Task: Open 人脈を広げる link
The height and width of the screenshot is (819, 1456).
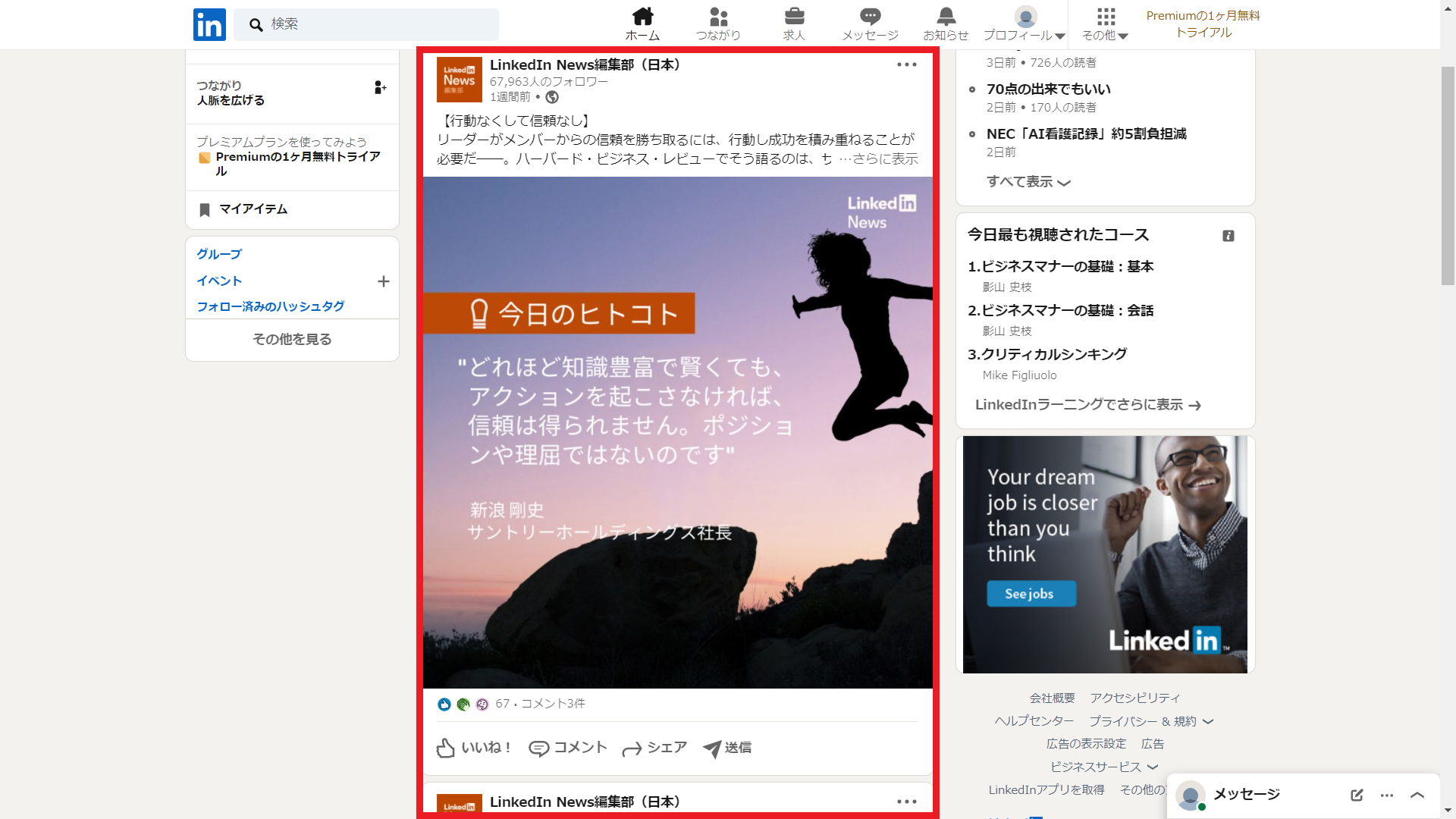Action: click(231, 100)
